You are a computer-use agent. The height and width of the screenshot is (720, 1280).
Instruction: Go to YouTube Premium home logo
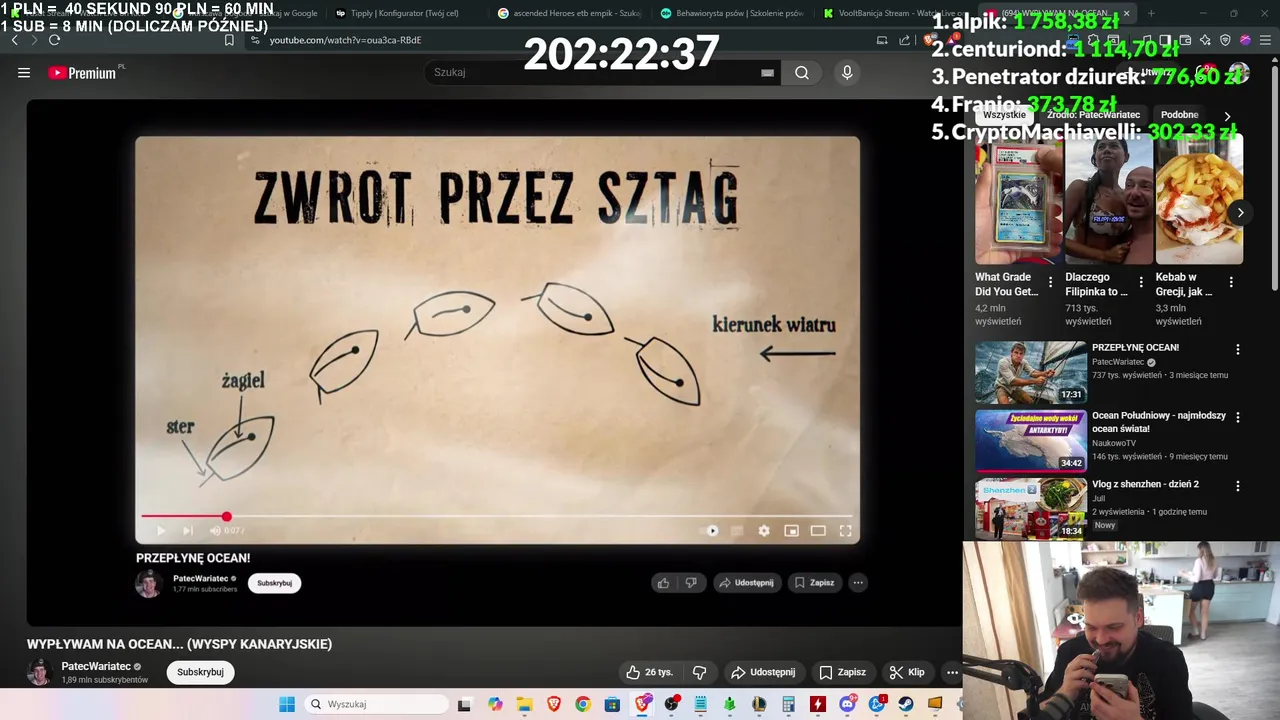click(x=82, y=72)
